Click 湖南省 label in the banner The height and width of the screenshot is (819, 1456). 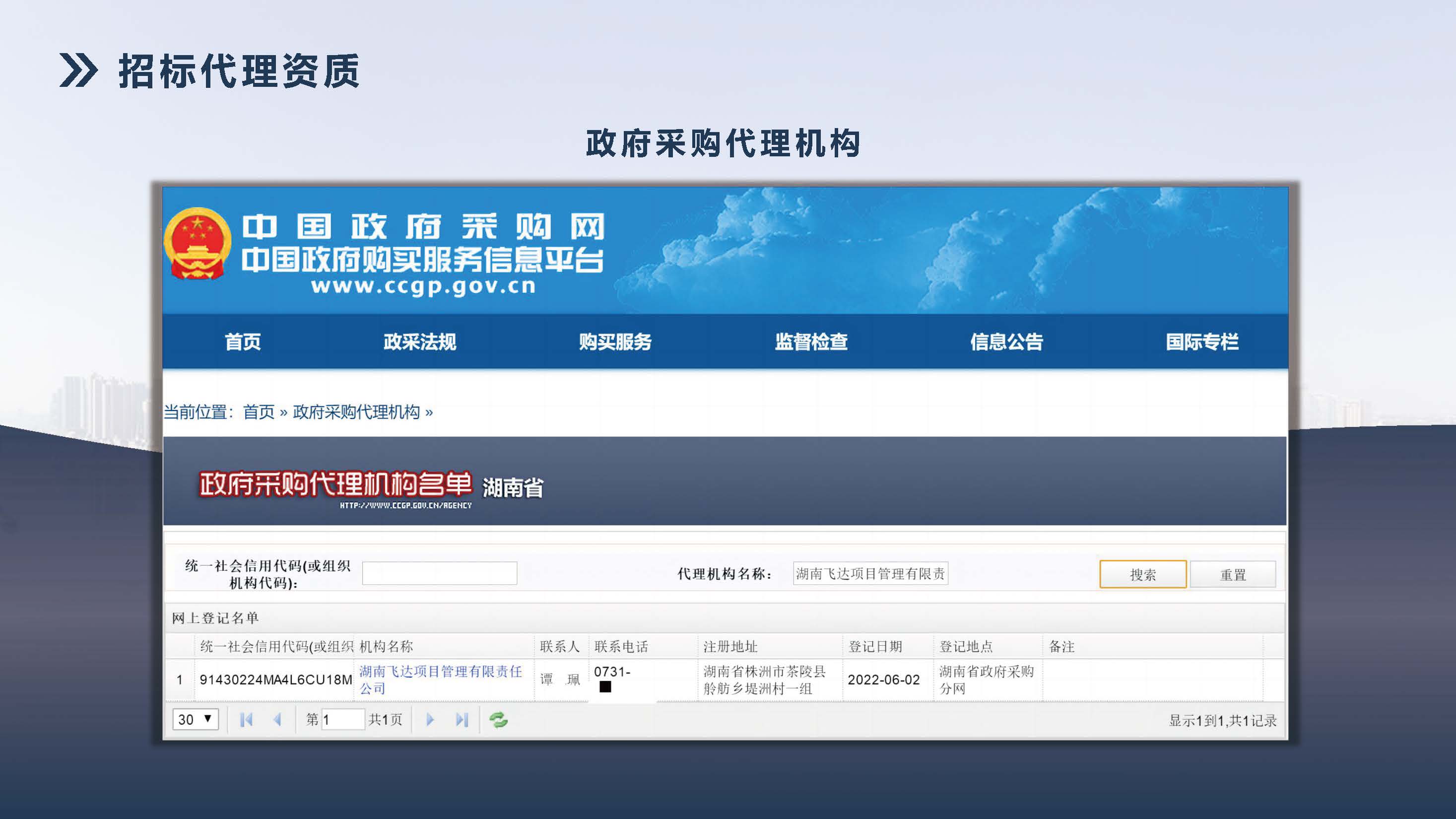513,488
